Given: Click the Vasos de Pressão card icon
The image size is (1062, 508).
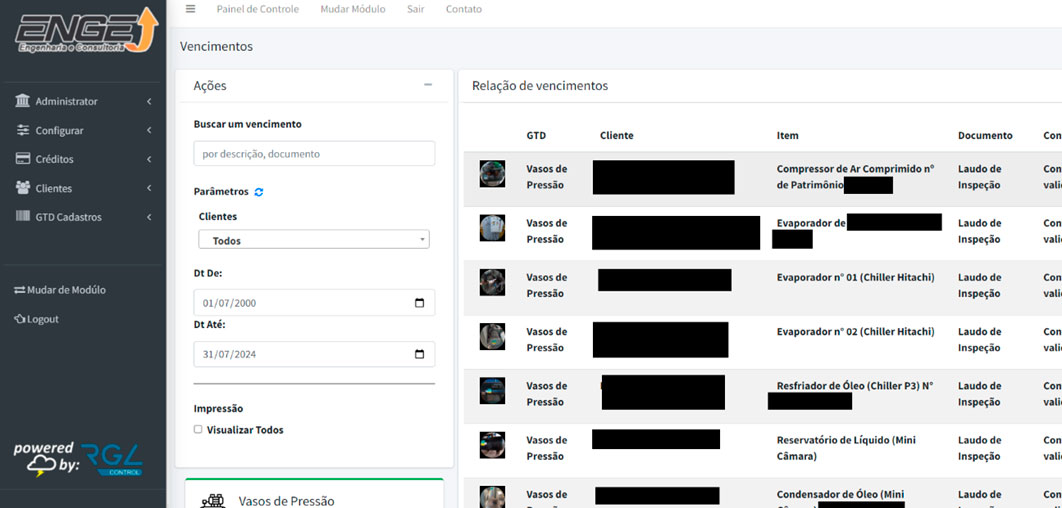Looking at the screenshot, I should 212,501.
